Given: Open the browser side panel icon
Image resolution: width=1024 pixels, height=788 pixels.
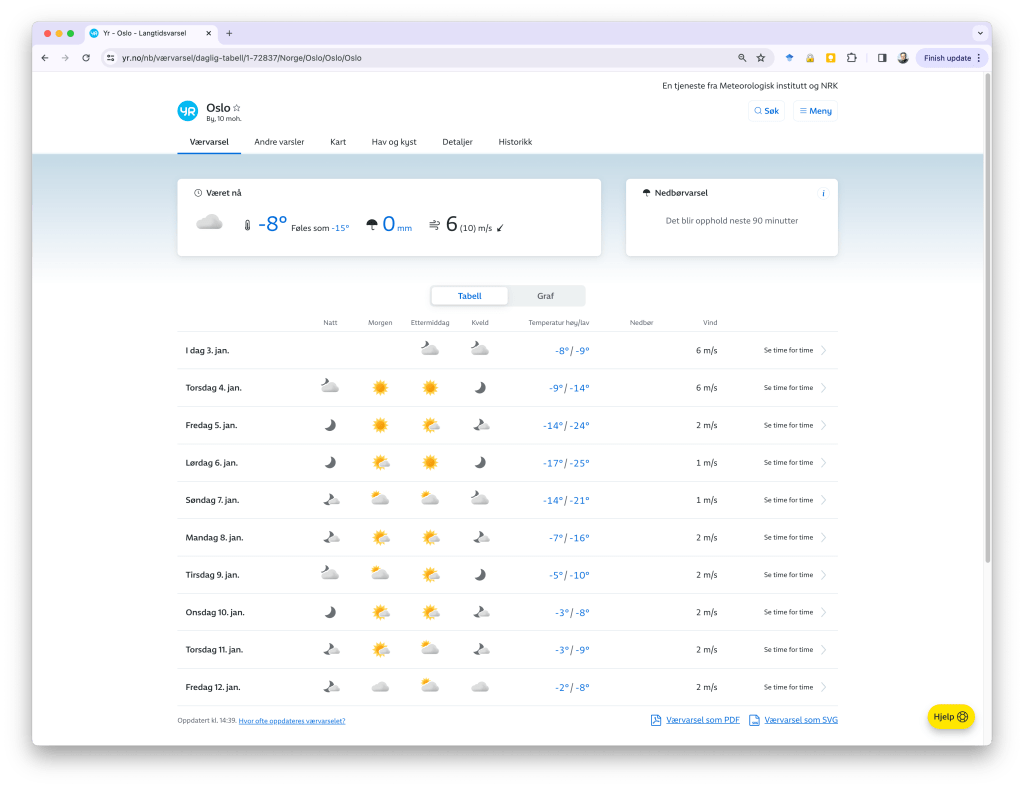Looking at the screenshot, I should pyautogui.click(x=882, y=58).
